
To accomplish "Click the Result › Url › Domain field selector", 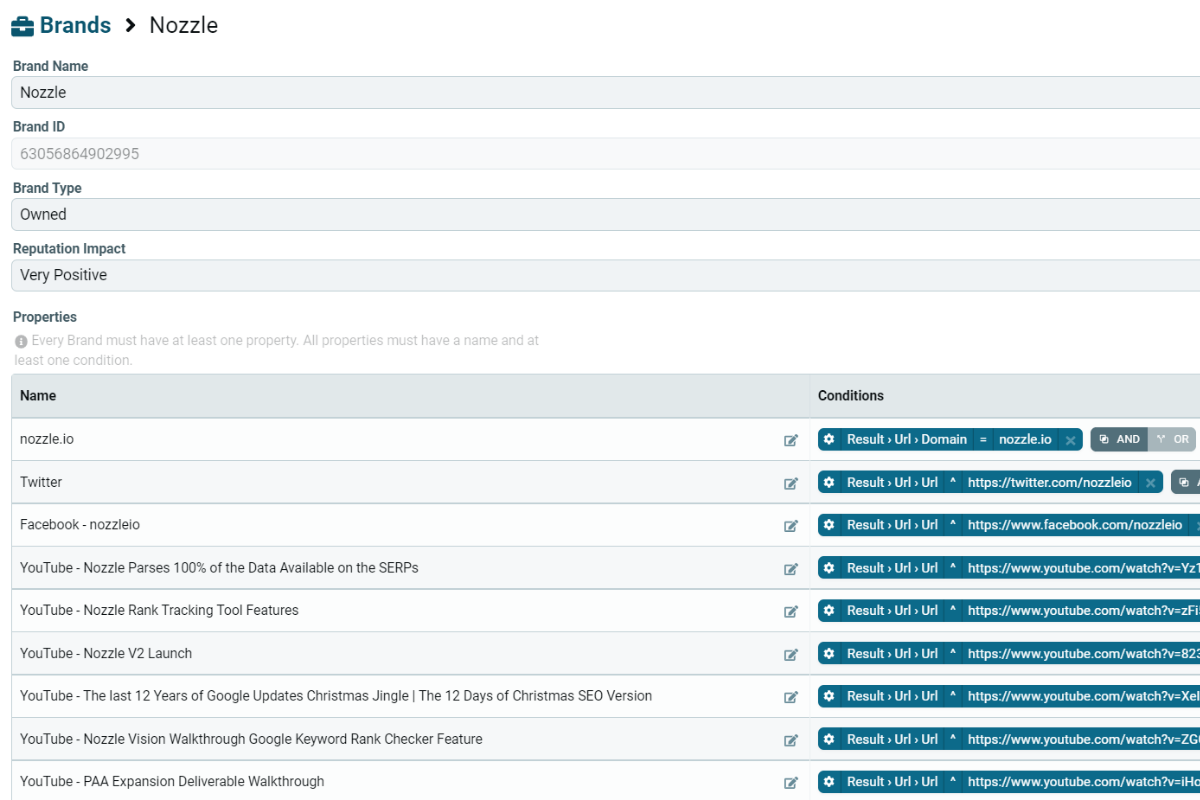I will coord(907,439).
